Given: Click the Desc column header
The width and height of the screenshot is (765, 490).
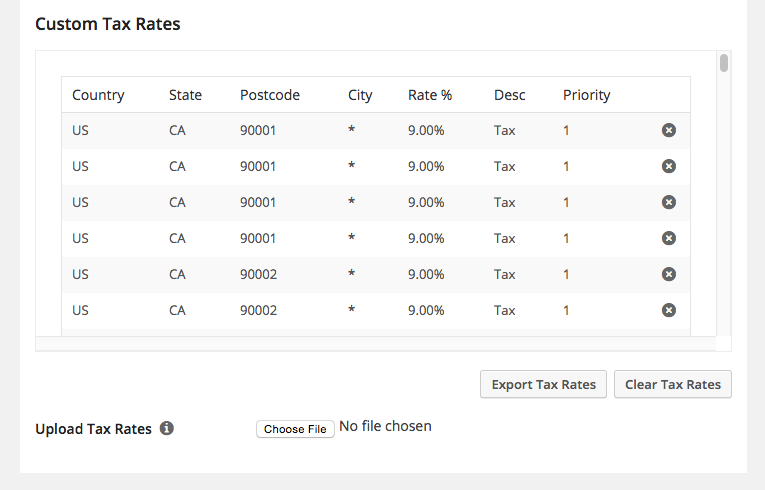Looking at the screenshot, I should pyautogui.click(x=509, y=95).
